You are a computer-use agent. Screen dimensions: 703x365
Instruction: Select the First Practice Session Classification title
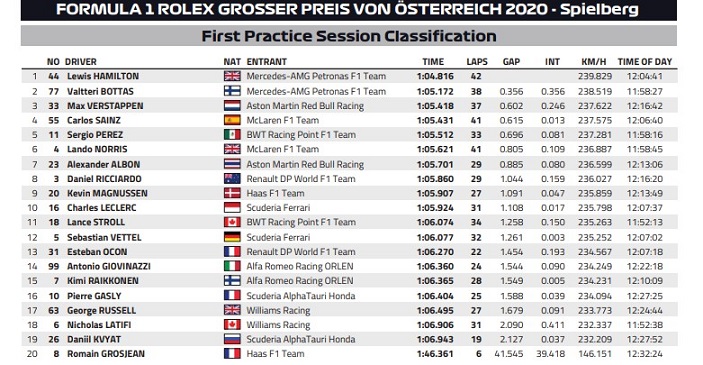click(x=349, y=36)
